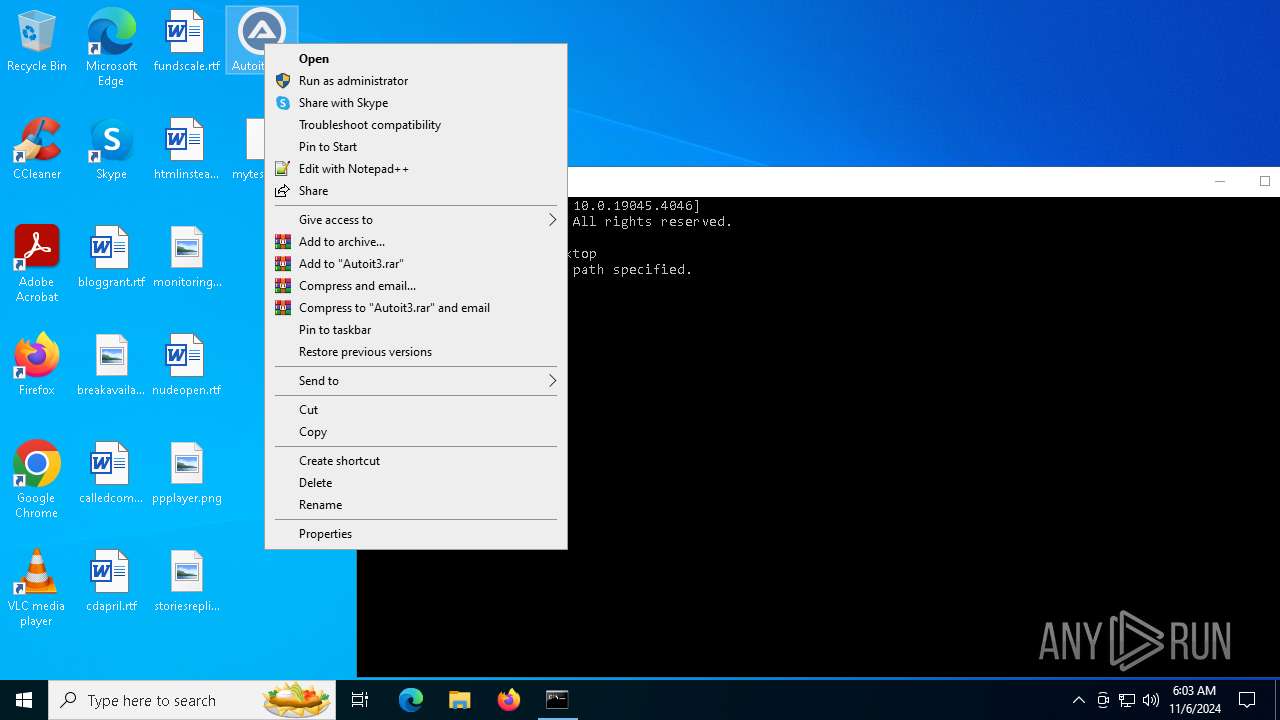Show hidden system tray icons
This screenshot has width=1280, height=720.
click(x=1079, y=700)
